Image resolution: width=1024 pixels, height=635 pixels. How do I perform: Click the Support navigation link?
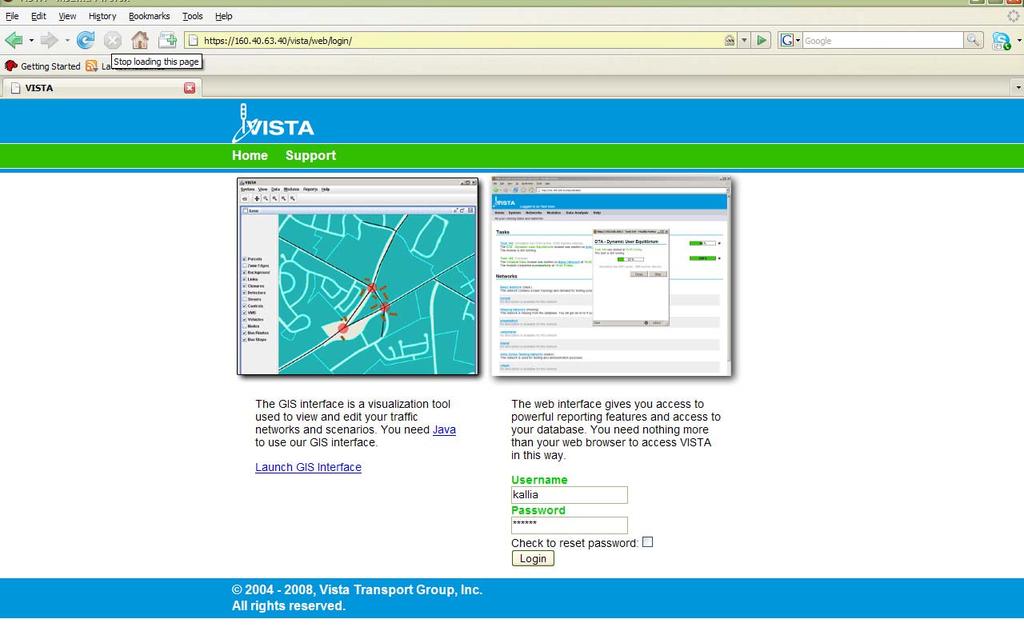[310, 155]
